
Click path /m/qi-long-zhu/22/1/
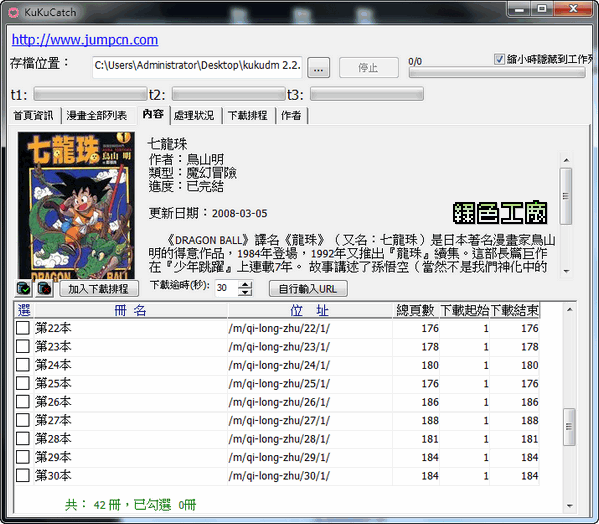pyautogui.click(x=279, y=328)
